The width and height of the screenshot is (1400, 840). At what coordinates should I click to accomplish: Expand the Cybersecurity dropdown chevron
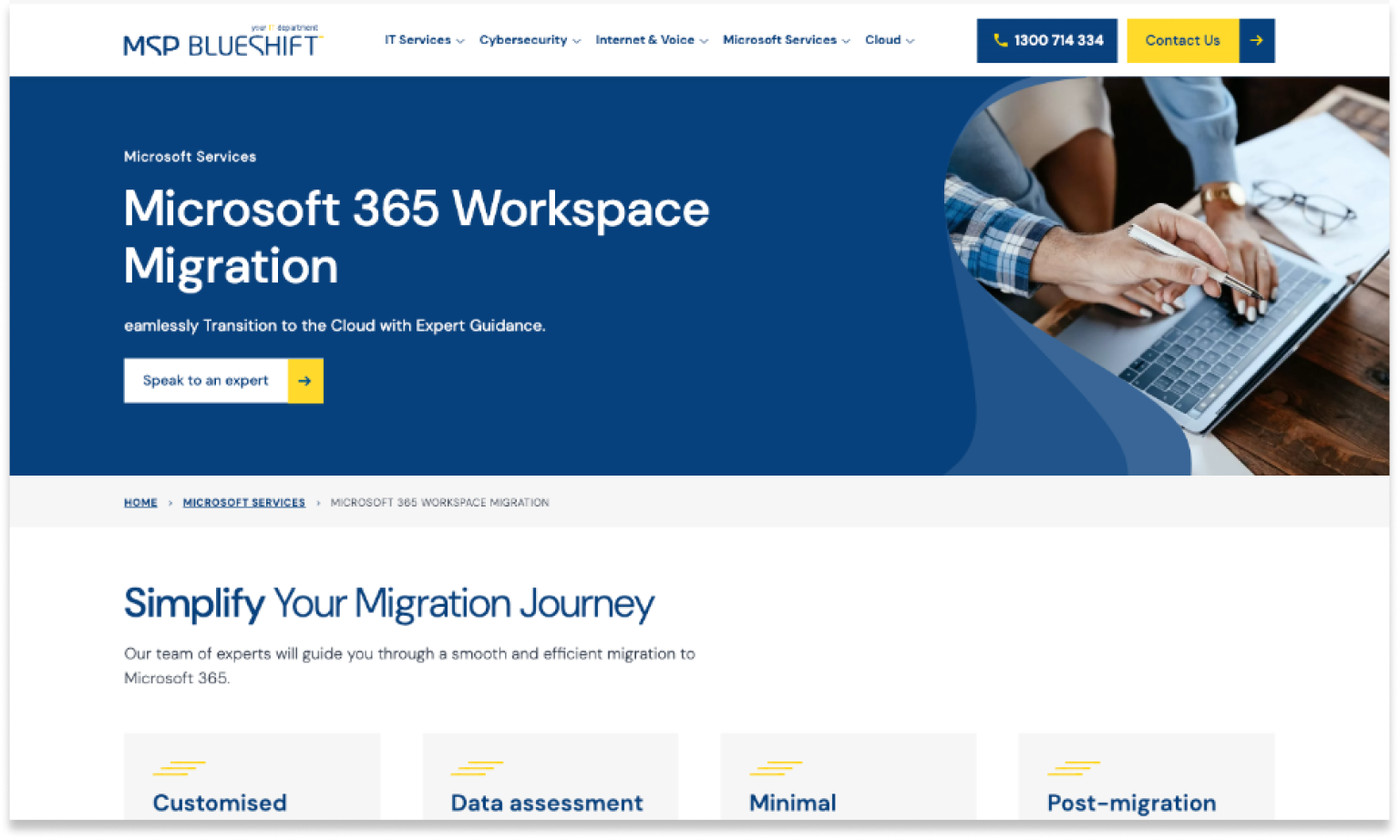(x=576, y=41)
